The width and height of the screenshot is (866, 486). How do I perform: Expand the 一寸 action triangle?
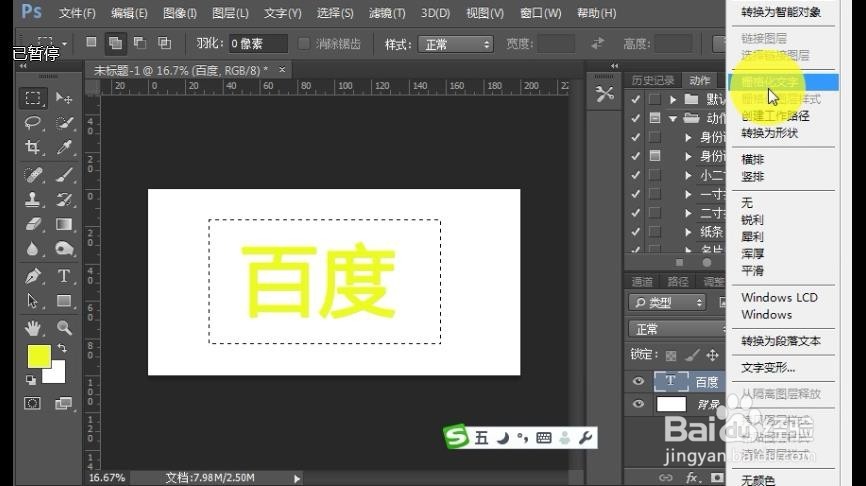688,194
